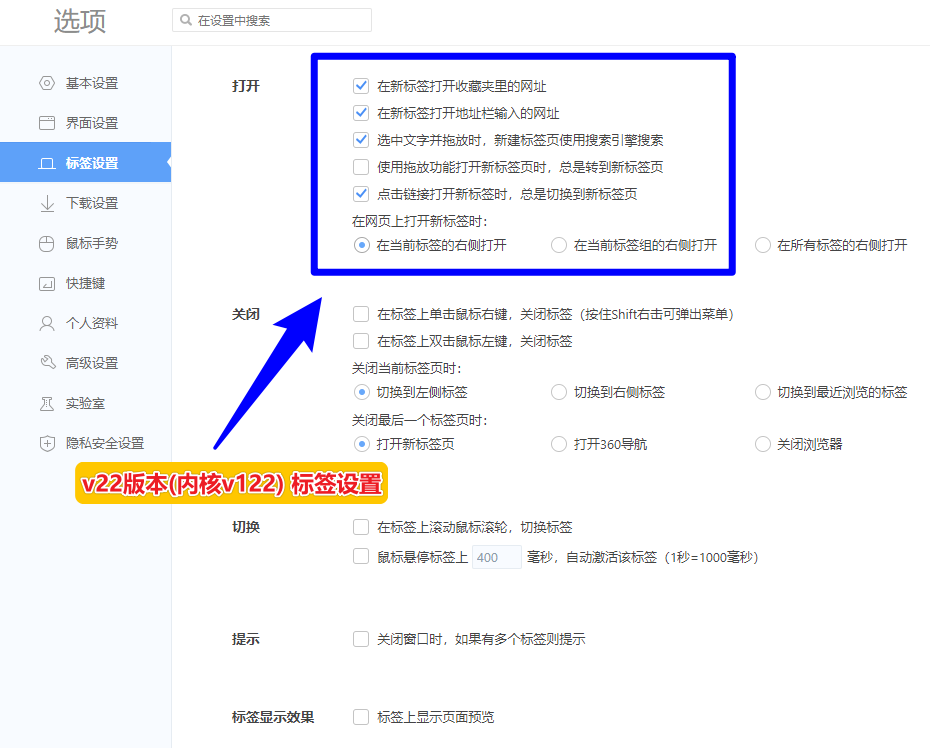Enable 标签上显示页面预览 checkbox
The width and height of the screenshot is (930, 748).
click(361, 717)
